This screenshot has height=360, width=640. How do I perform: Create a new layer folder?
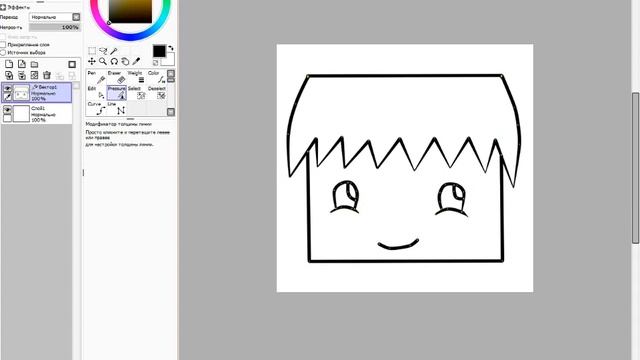pos(34,64)
